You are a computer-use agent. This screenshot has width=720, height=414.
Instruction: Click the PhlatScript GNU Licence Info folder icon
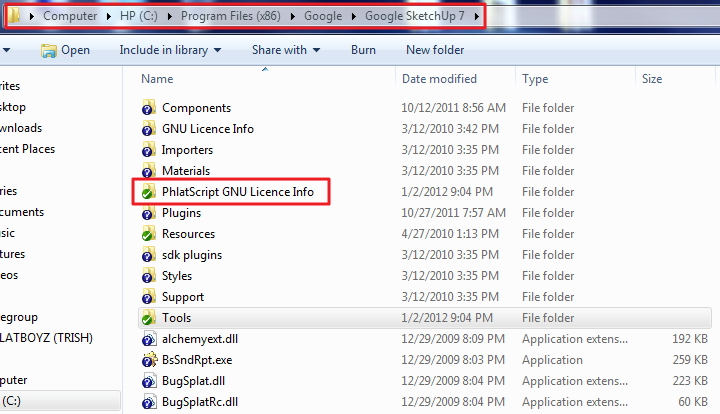[148, 192]
